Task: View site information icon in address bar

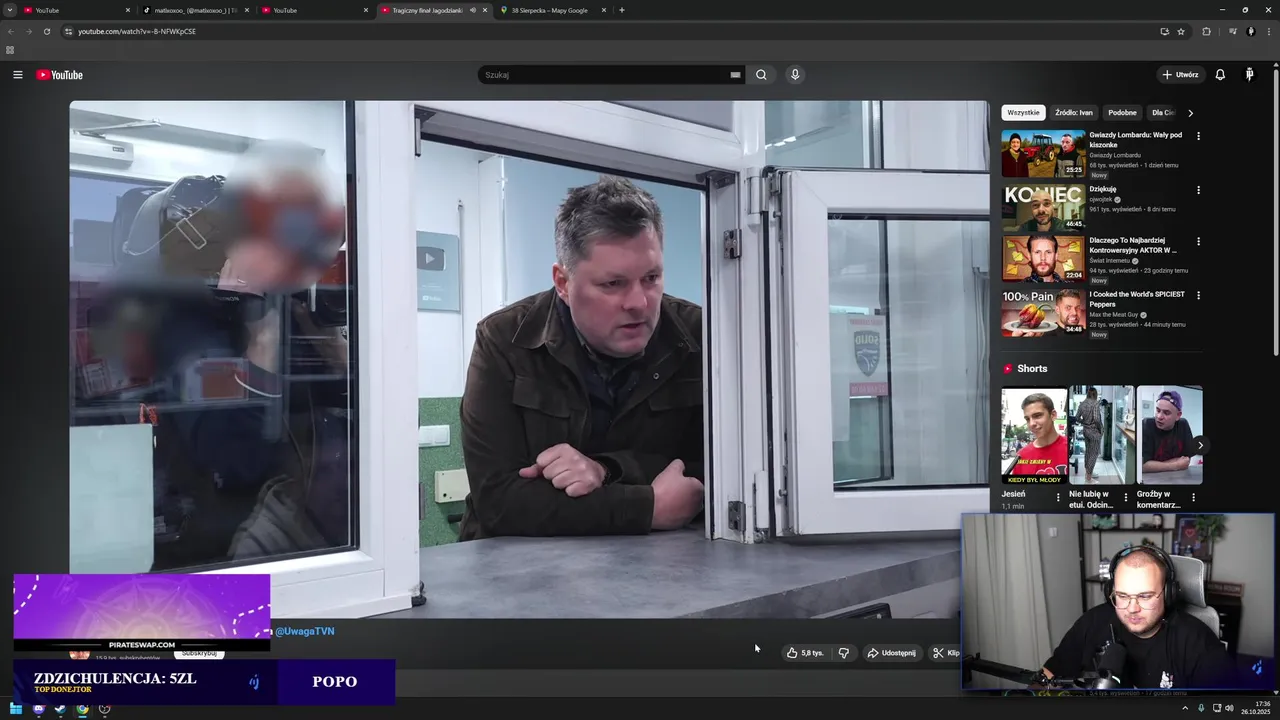Action: pos(68,31)
